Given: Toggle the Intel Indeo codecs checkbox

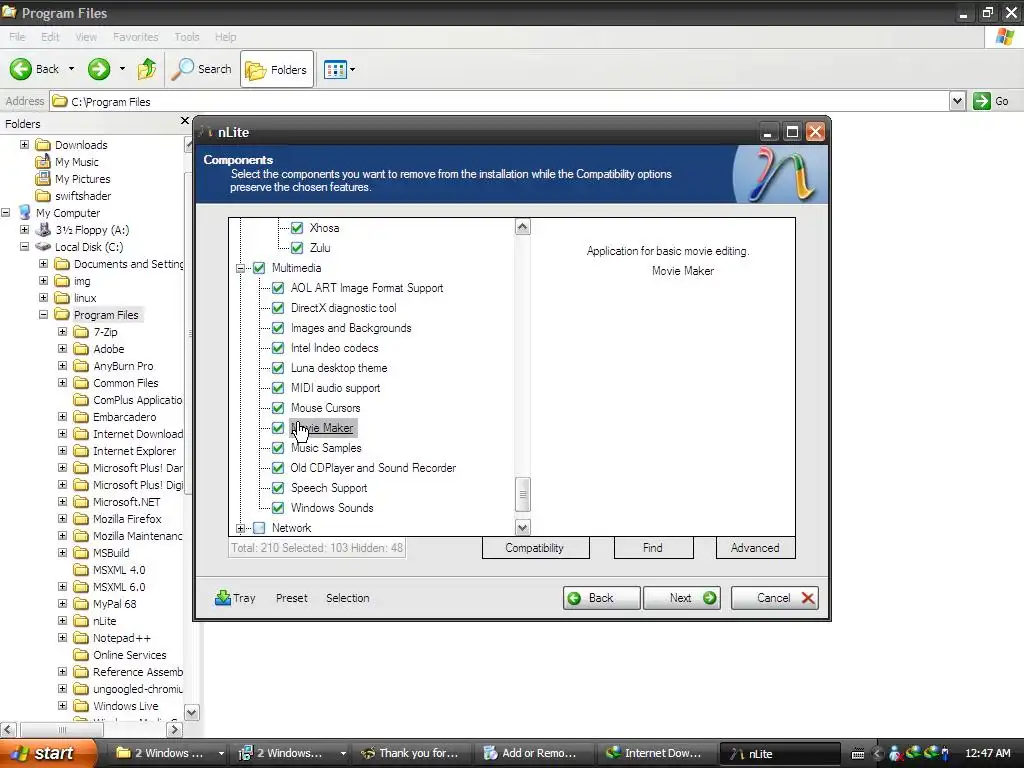Looking at the screenshot, I should click(278, 347).
